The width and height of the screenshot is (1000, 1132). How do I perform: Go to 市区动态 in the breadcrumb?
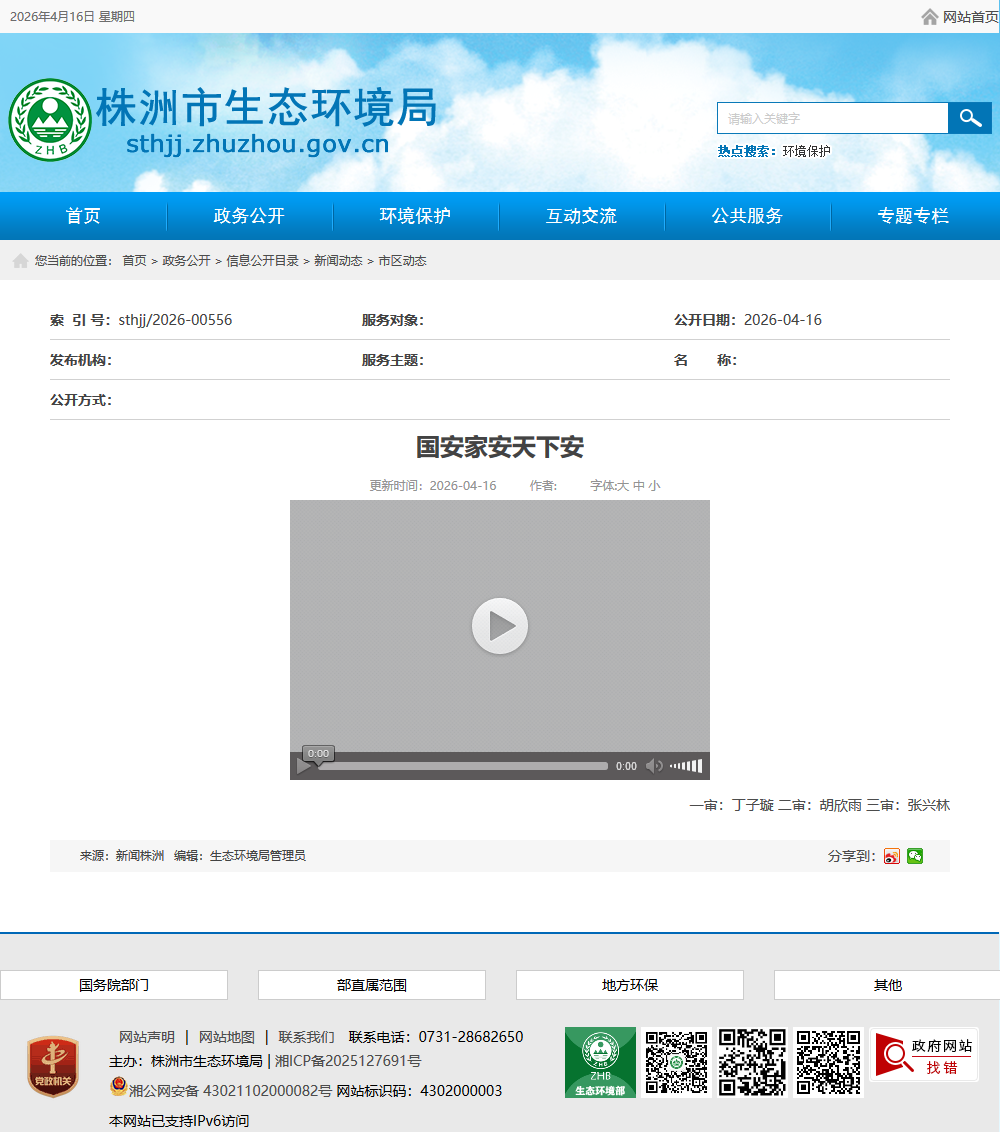click(402, 261)
